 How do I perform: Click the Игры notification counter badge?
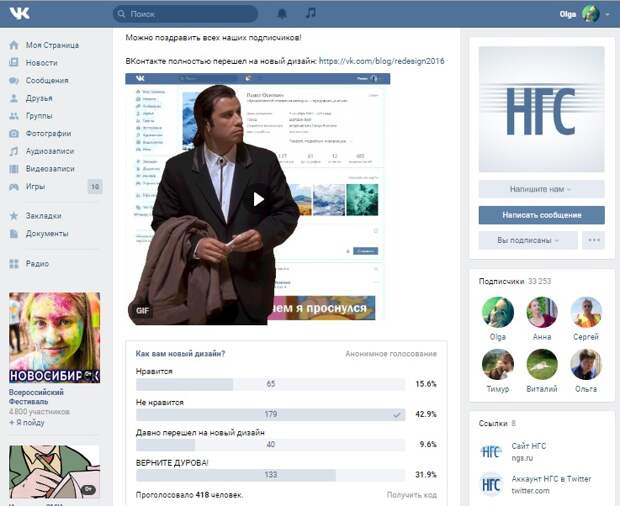(95, 187)
